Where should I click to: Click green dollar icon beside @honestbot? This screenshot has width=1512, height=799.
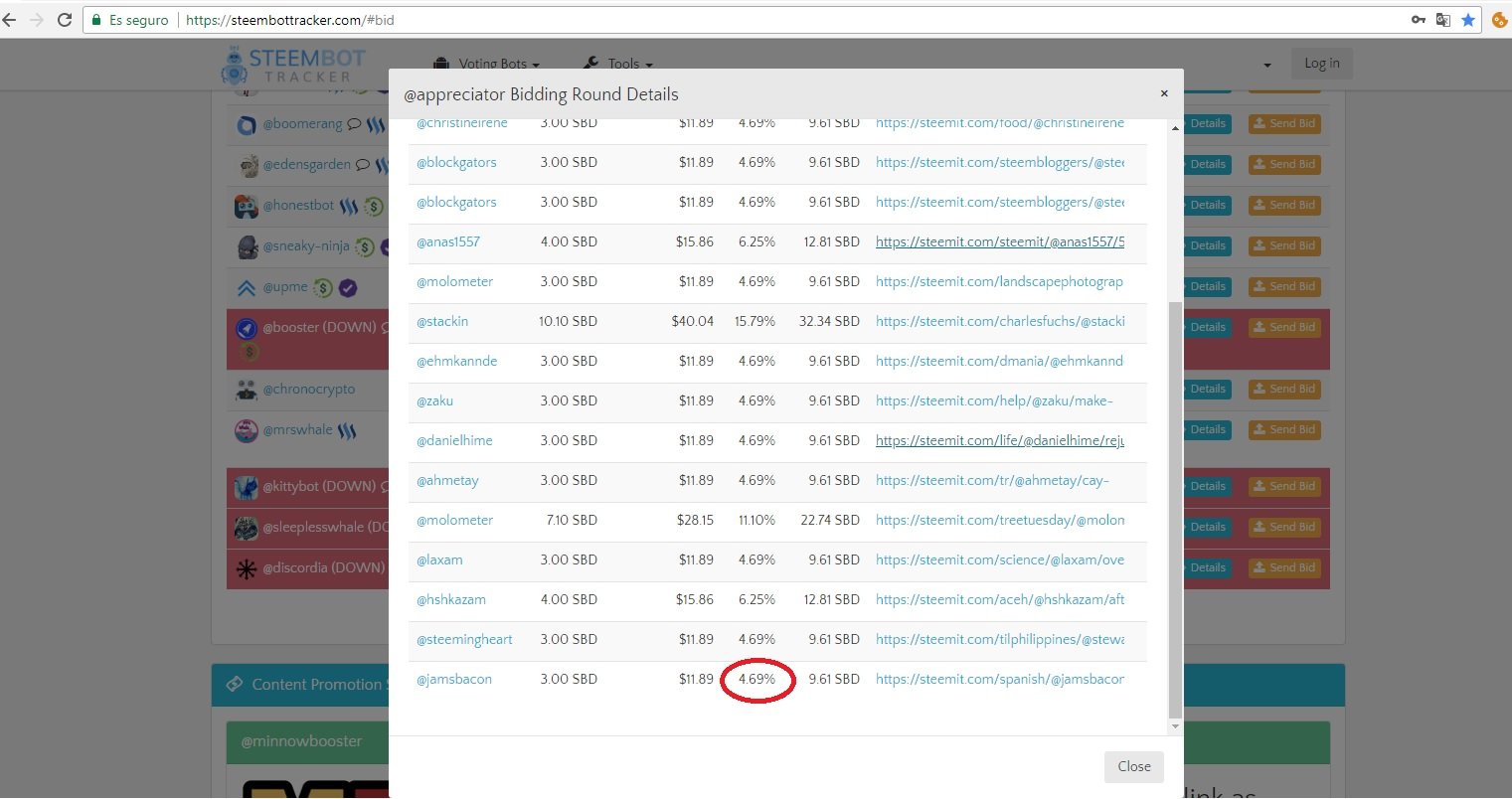click(x=373, y=207)
